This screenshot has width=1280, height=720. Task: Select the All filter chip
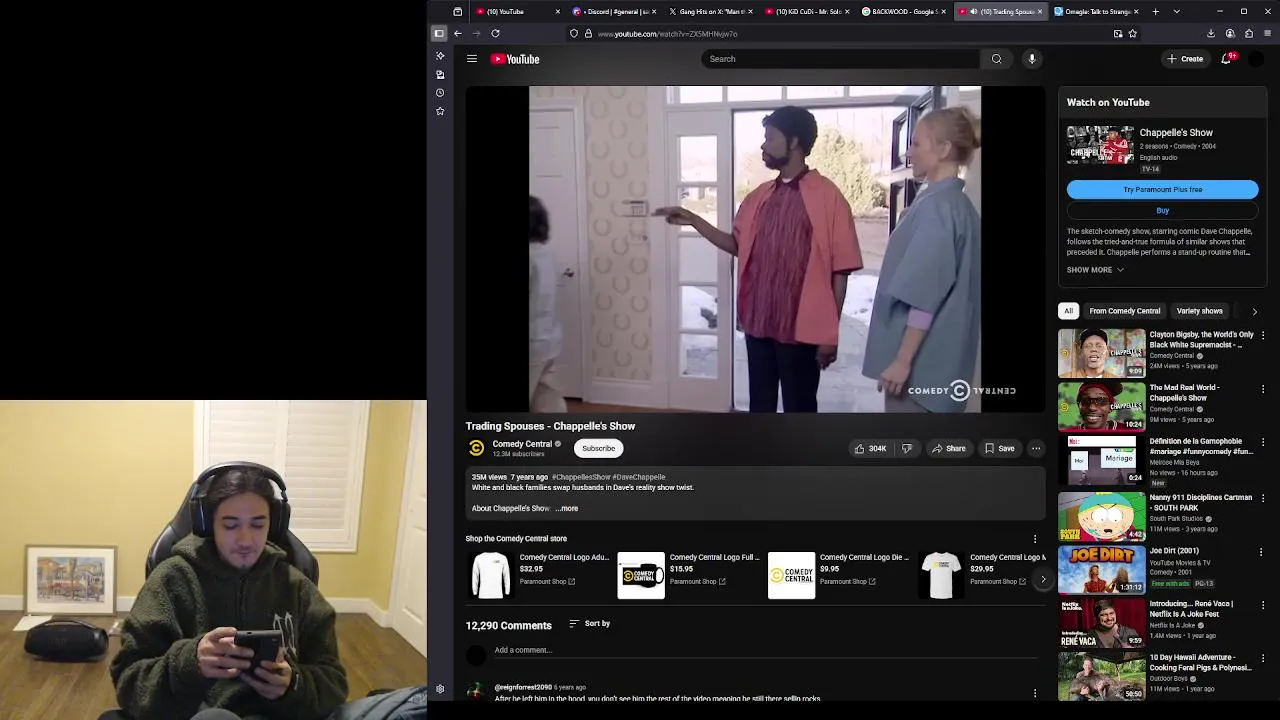pyautogui.click(x=1068, y=311)
